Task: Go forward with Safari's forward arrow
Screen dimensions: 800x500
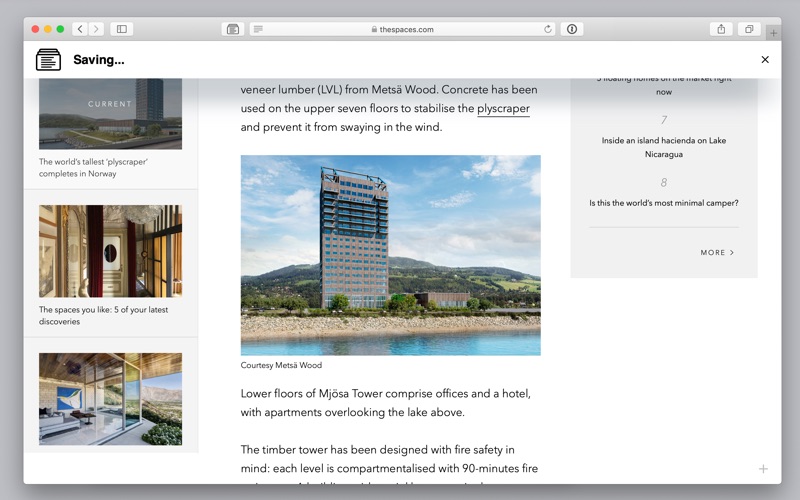Action: coord(96,29)
